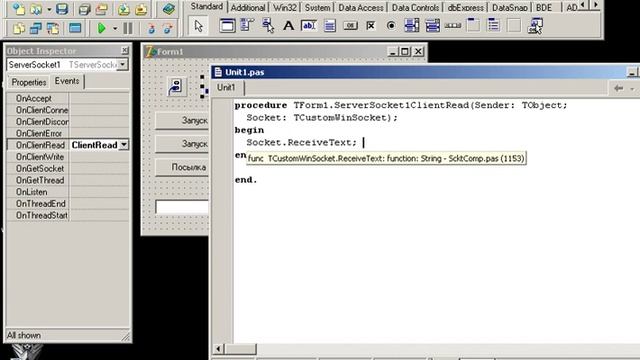
Task: Pick the PopupMenu component
Action: click(x=268, y=26)
